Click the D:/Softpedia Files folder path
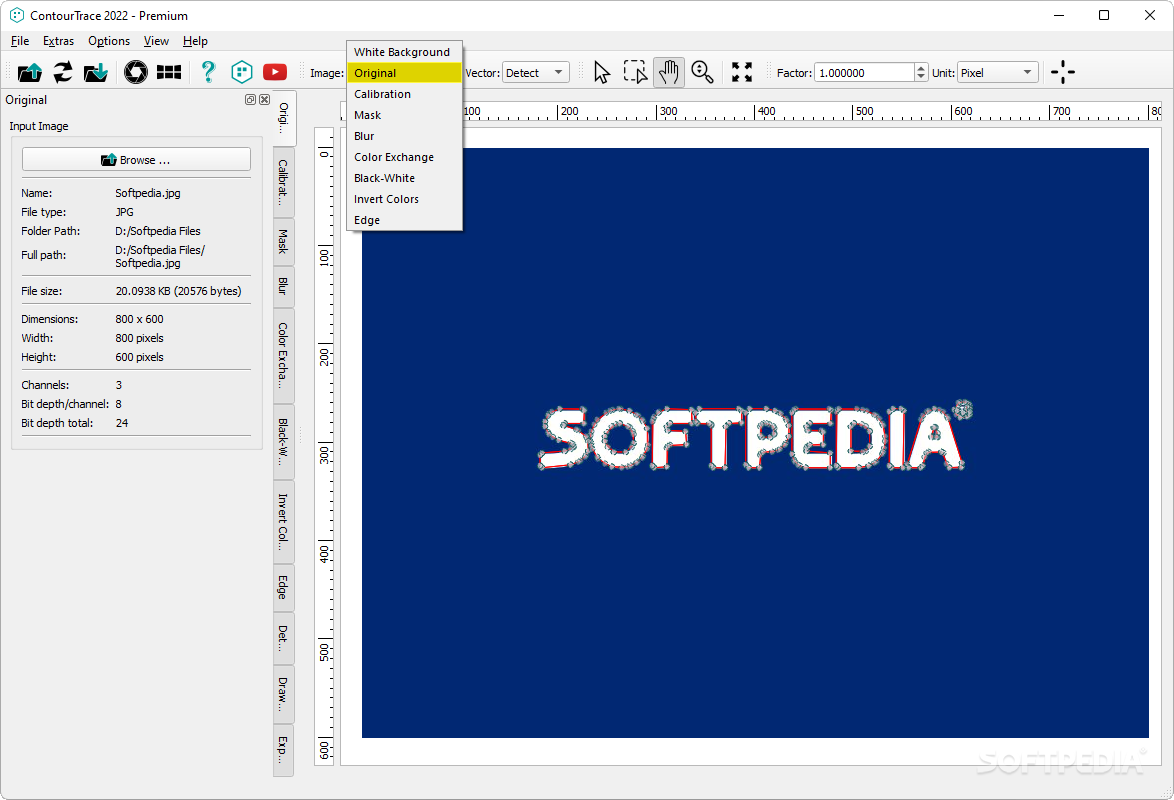This screenshot has width=1174, height=800. (158, 231)
